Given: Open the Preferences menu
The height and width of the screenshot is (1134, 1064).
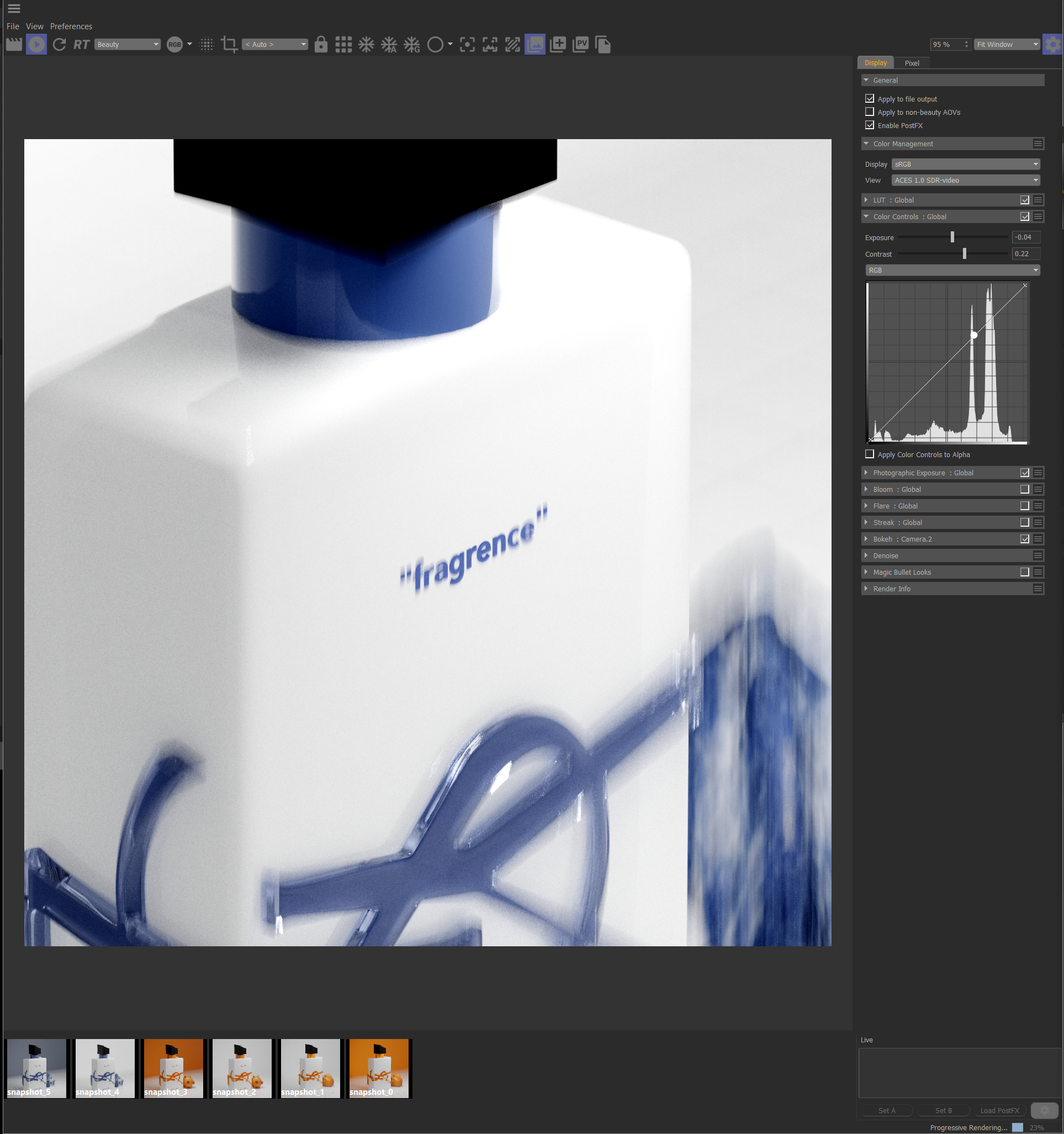Looking at the screenshot, I should click(71, 27).
